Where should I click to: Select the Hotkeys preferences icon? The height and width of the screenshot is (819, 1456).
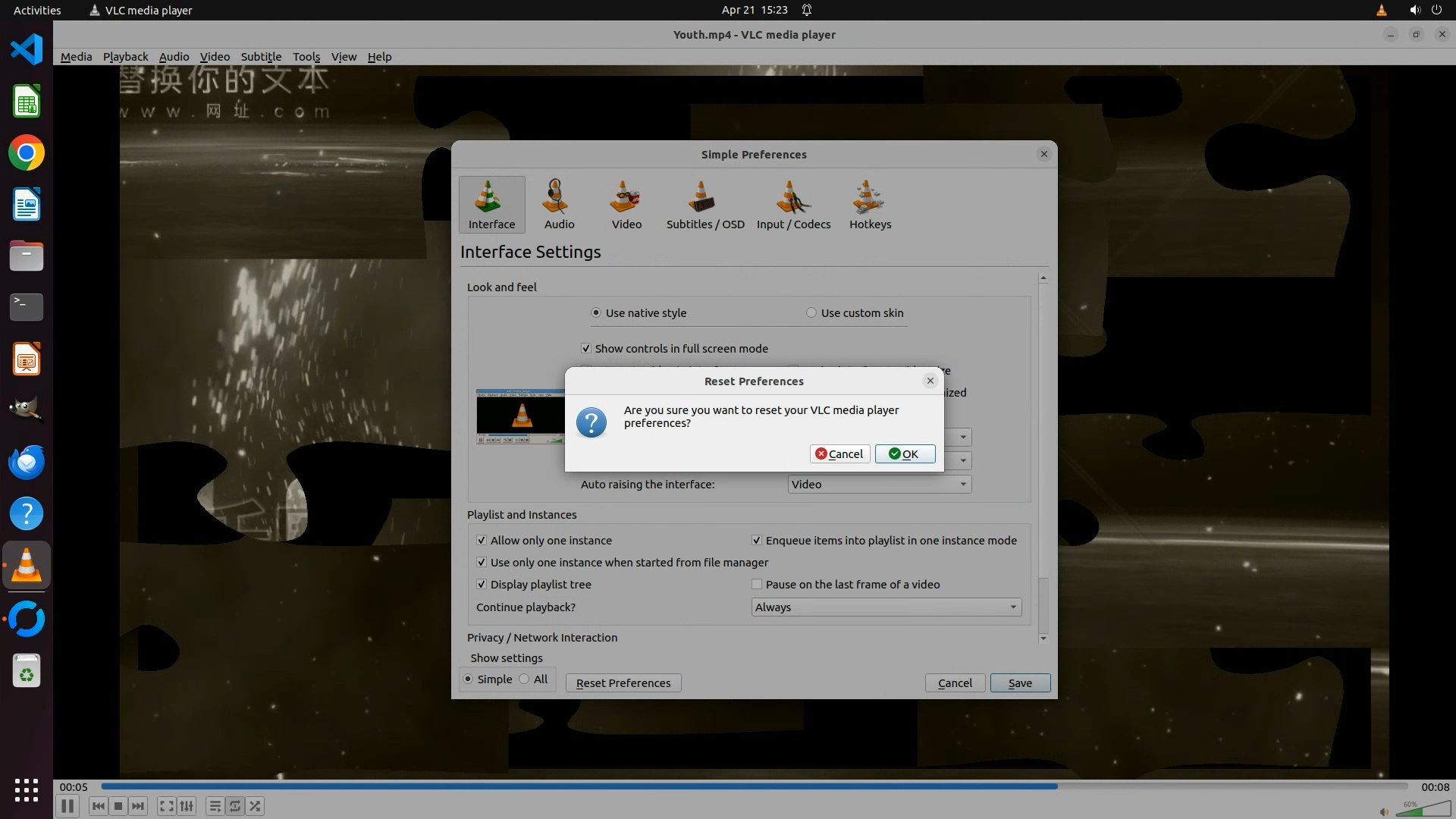[x=870, y=203]
